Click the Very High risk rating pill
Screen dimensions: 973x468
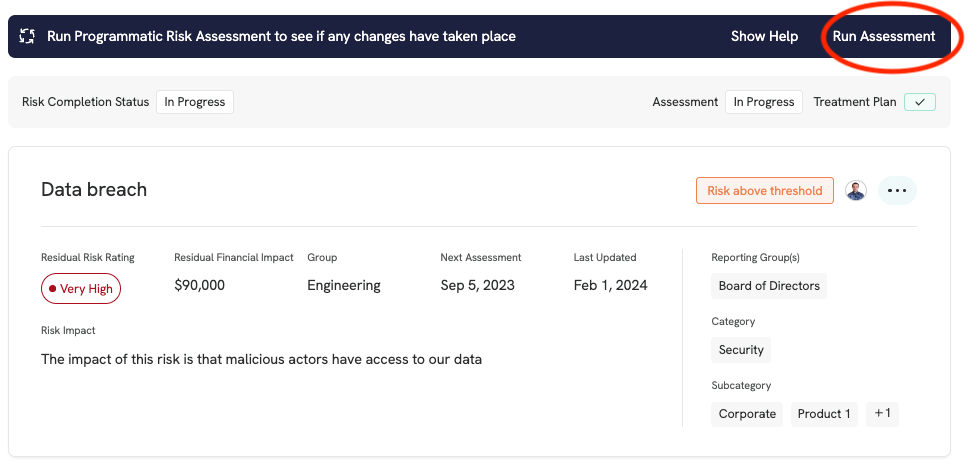81,289
